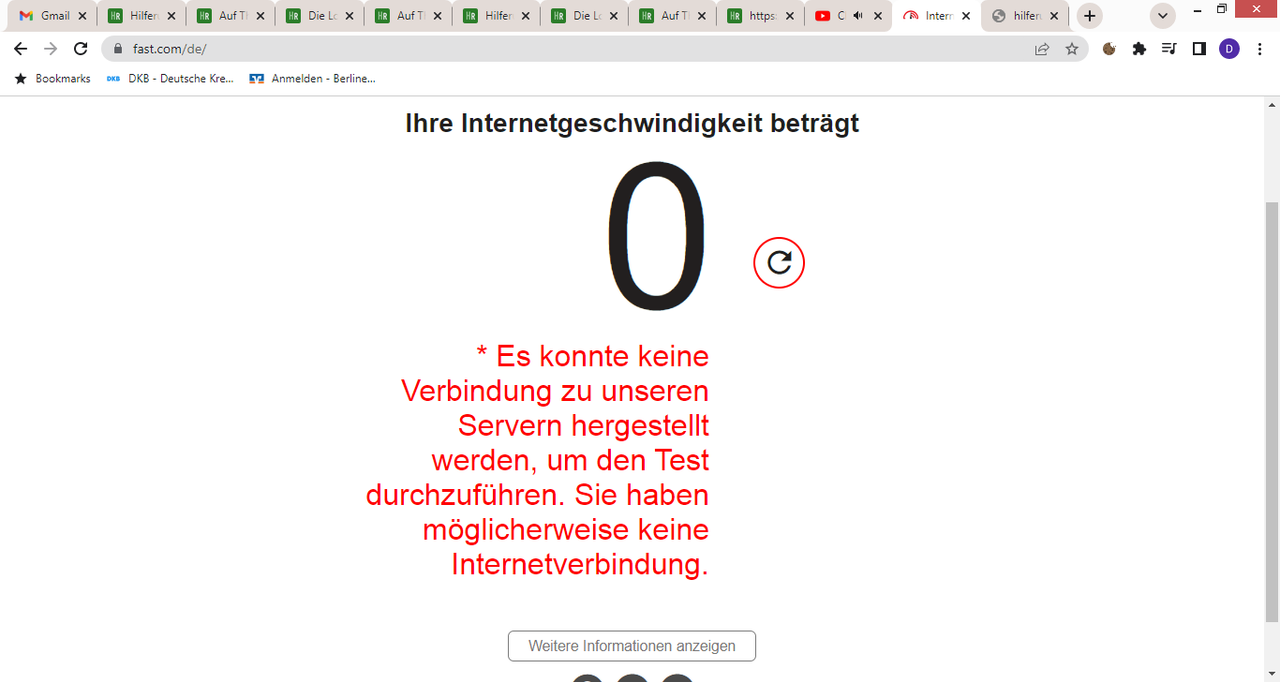Image resolution: width=1280 pixels, height=682 pixels.
Task: Close the YouTube tab
Action: click(x=878, y=16)
